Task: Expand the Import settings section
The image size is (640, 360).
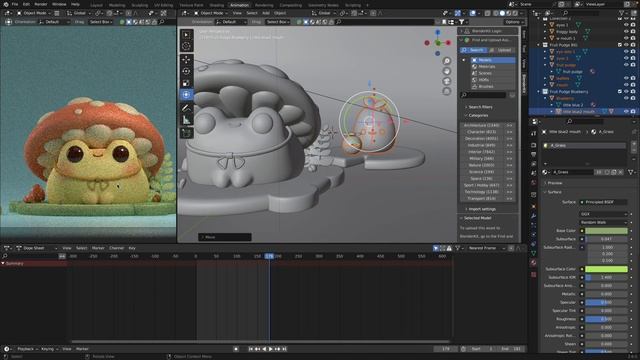Action: 482,209
